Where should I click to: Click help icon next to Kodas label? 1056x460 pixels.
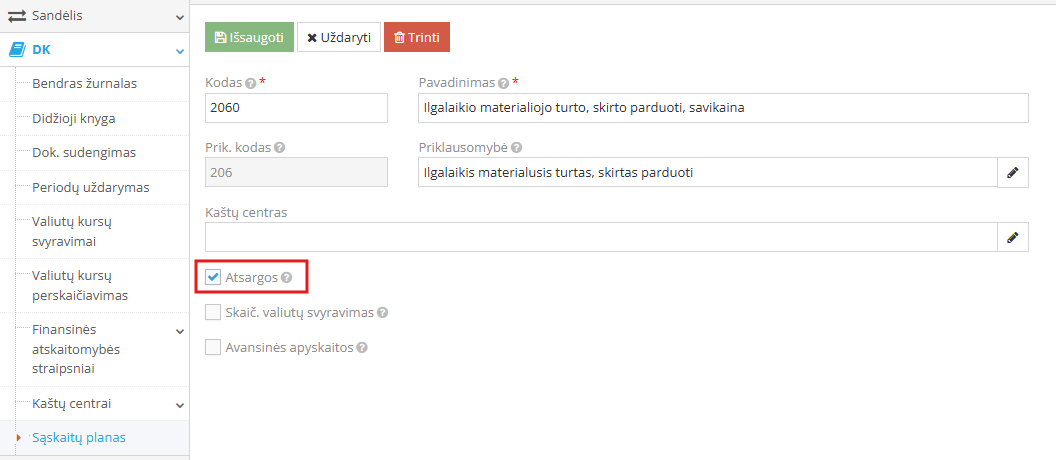[251, 84]
